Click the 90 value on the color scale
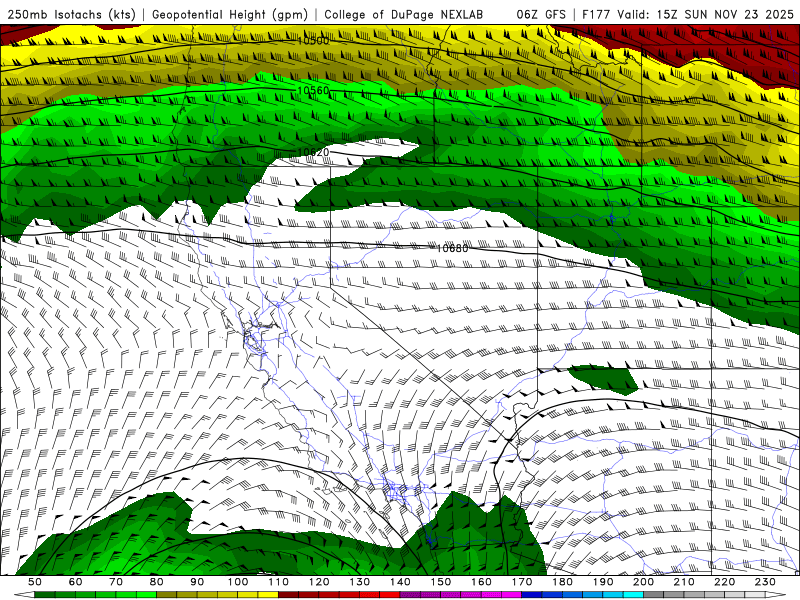800x600 pixels. (x=197, y=582)
